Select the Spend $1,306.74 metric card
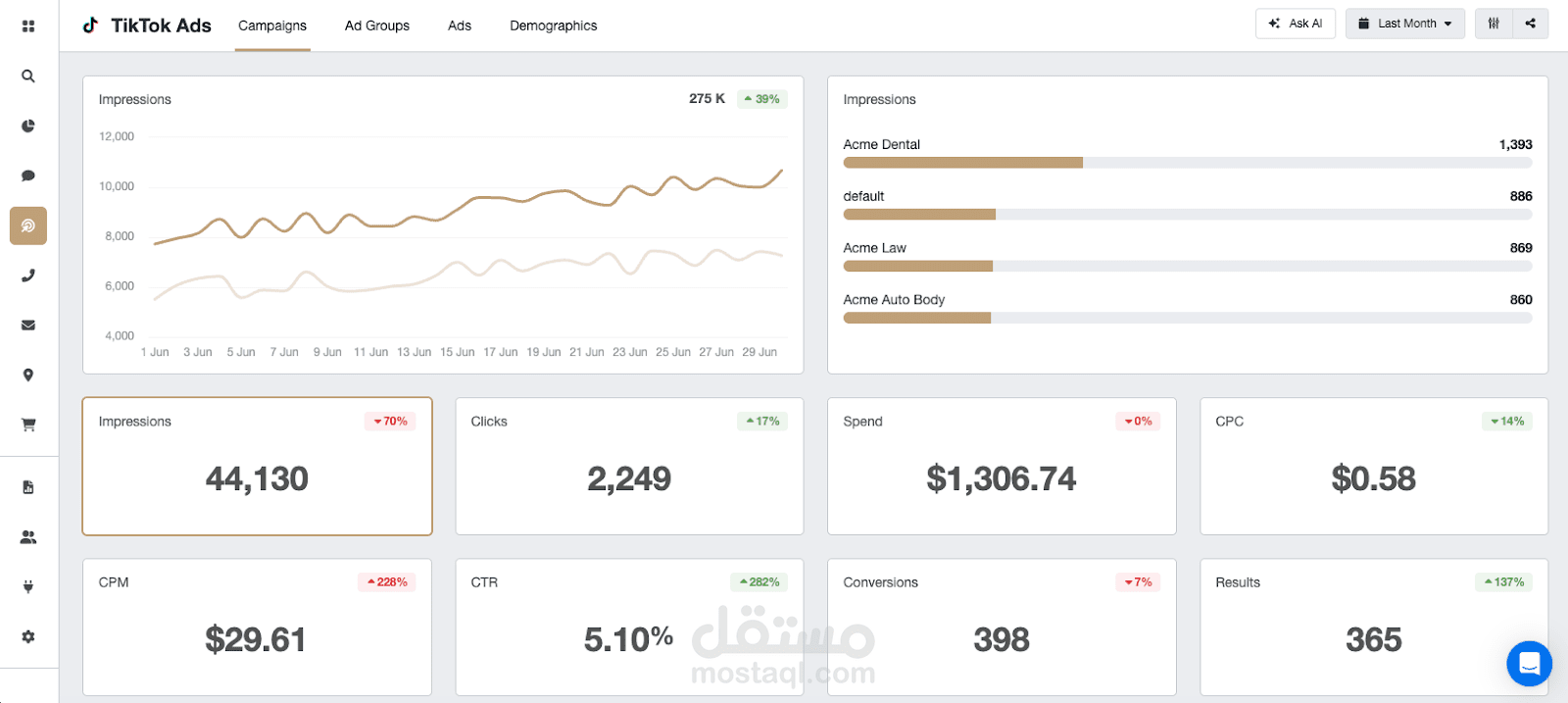Viewport: 1568px width, 703px height. pos(1002,467)
